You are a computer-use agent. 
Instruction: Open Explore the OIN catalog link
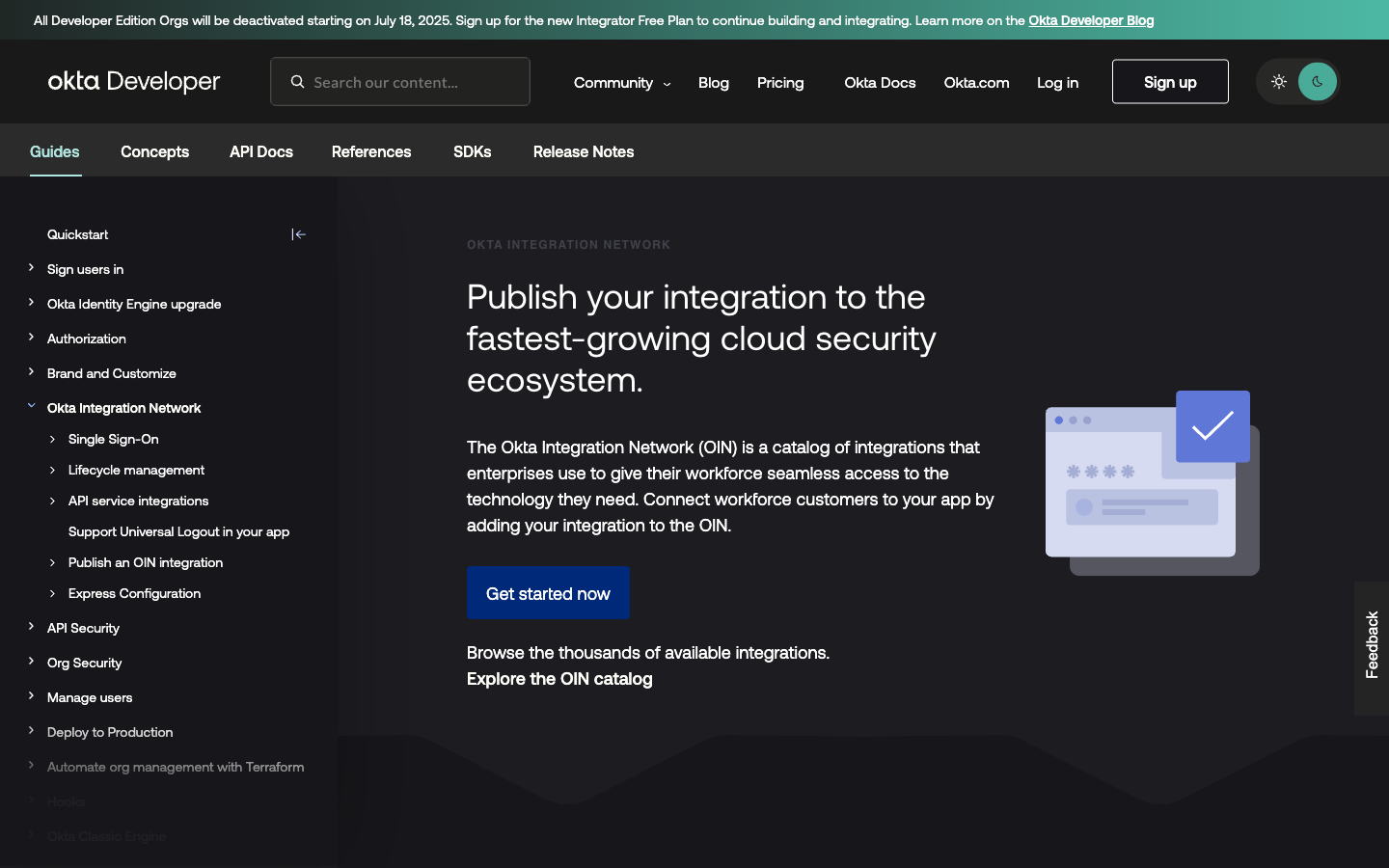click(x=559, y=679)
